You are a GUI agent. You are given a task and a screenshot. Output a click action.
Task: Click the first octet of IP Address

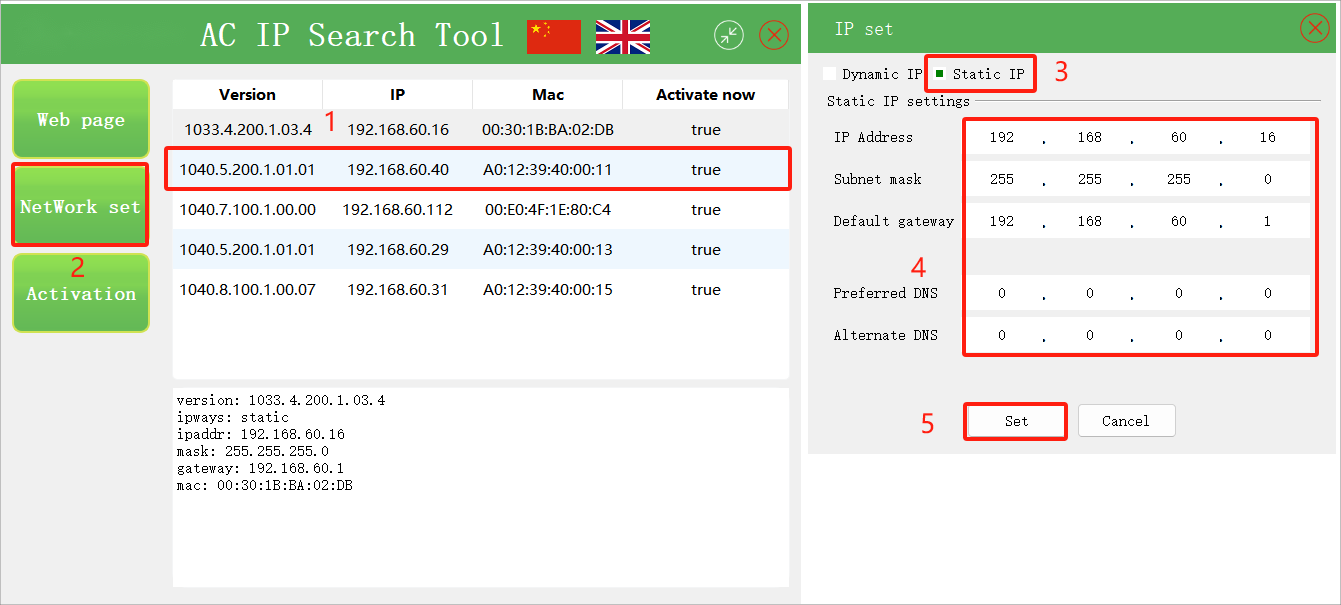tap(1002, 137)
